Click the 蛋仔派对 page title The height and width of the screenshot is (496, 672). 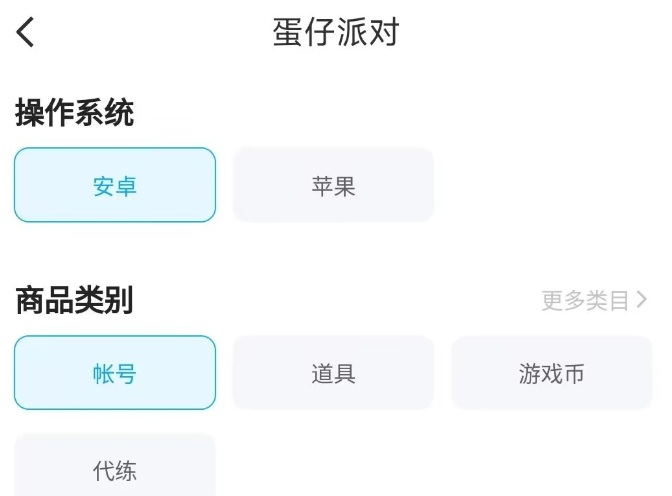coord(336,32)
